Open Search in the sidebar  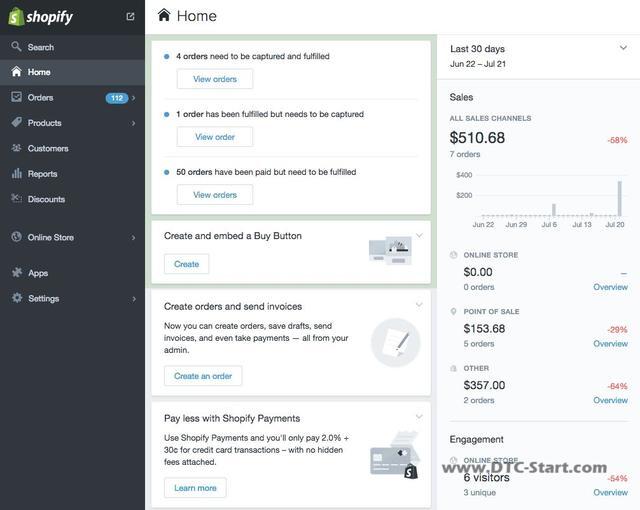click(x=72, y=47)
